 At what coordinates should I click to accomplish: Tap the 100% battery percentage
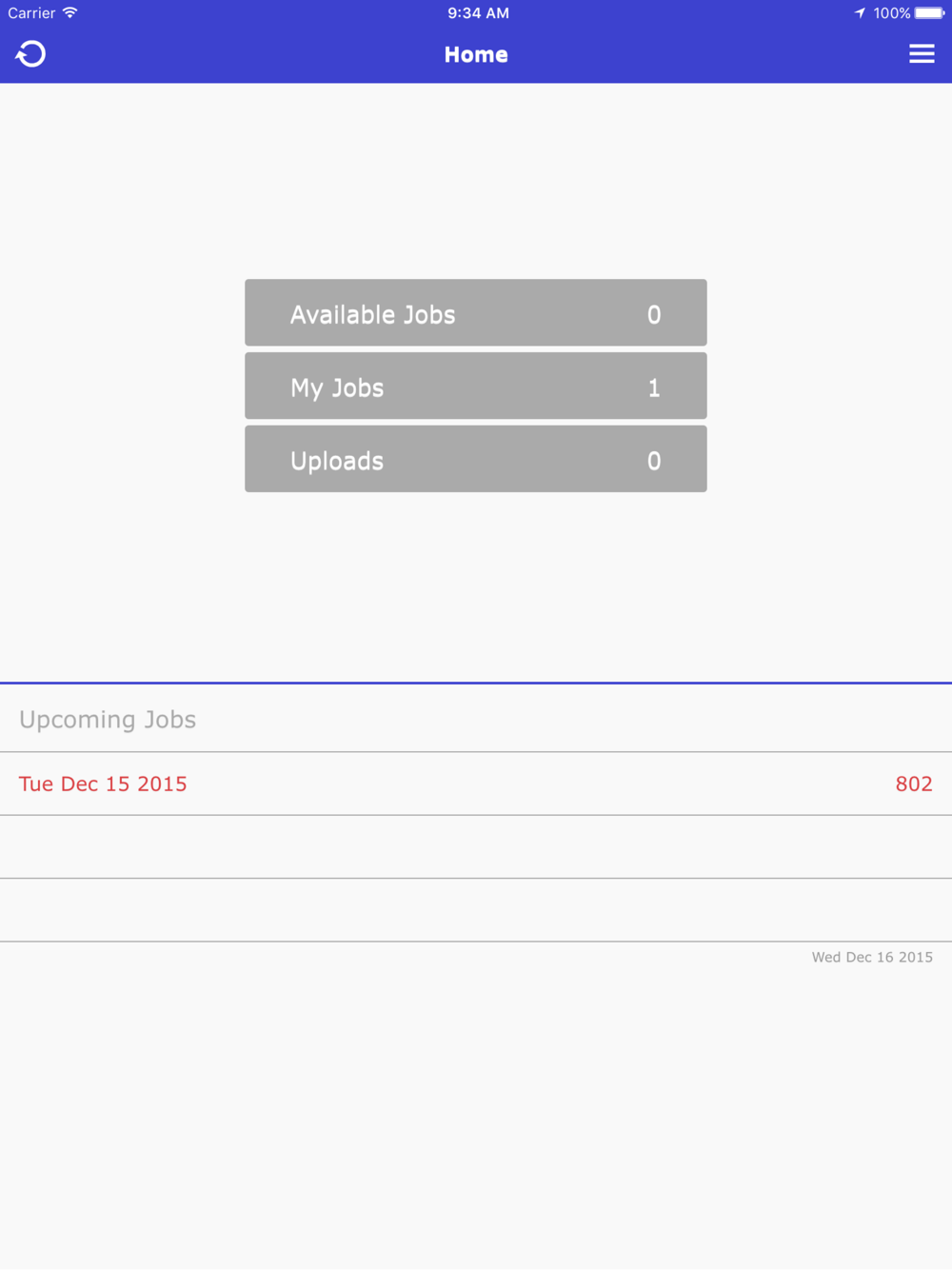[891, 13]
